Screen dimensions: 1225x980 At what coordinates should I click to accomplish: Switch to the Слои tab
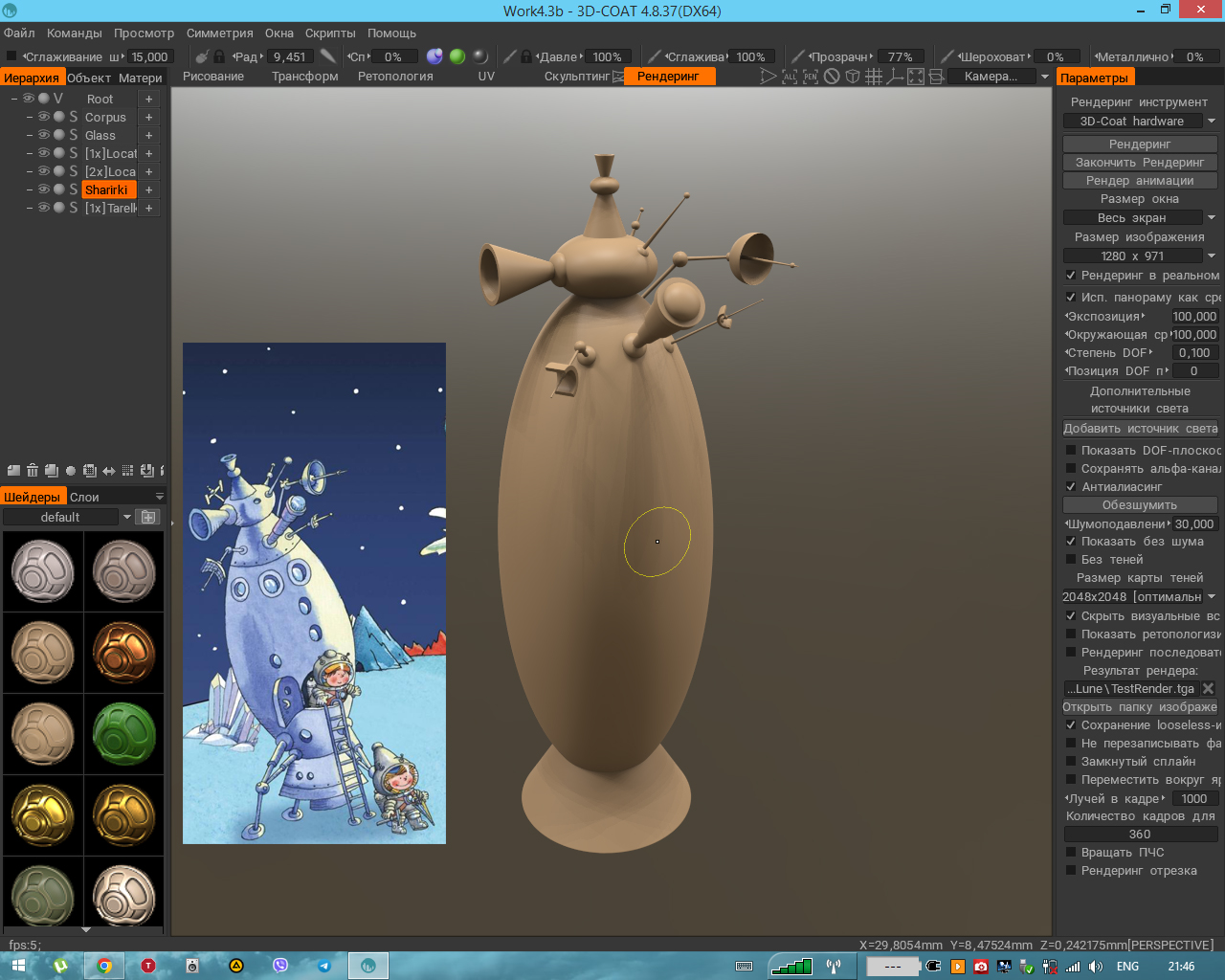[x=84, y=497]
